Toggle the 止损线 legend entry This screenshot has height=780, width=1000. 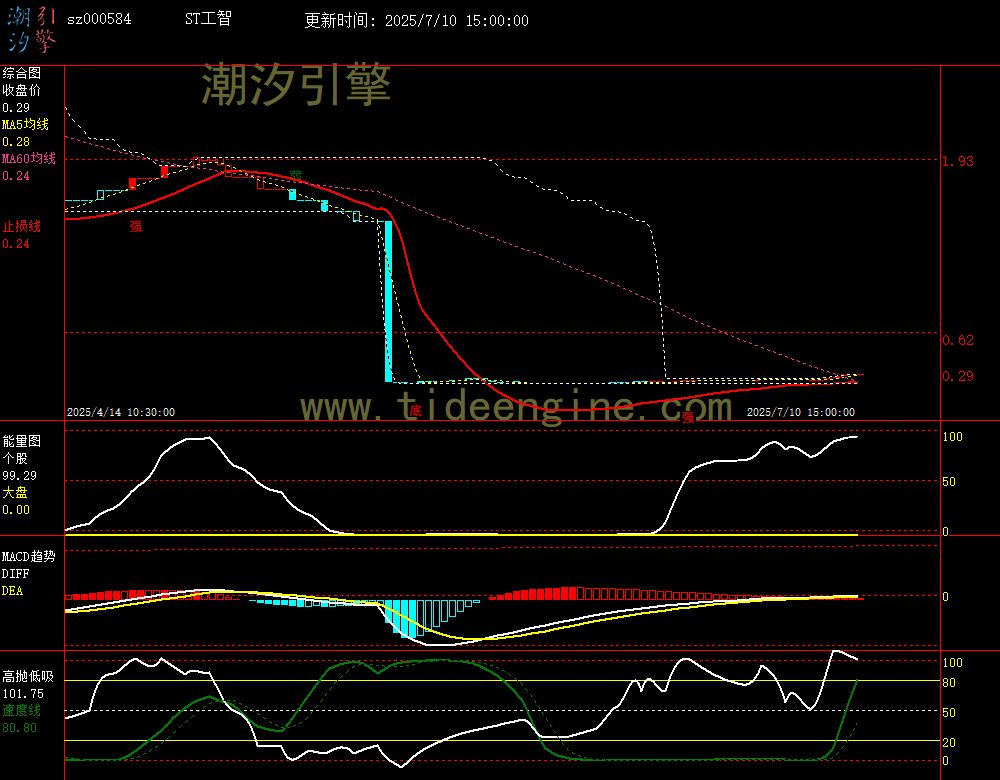(21, 226)
